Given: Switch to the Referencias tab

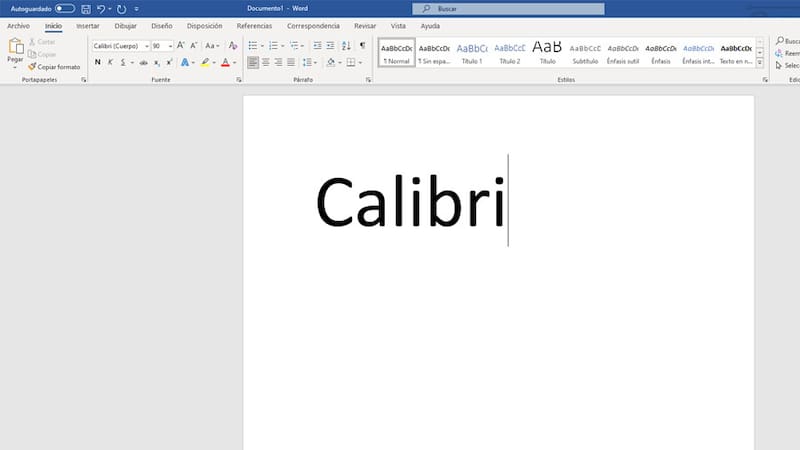Looking at the screenshot, I should coord(254,26).
